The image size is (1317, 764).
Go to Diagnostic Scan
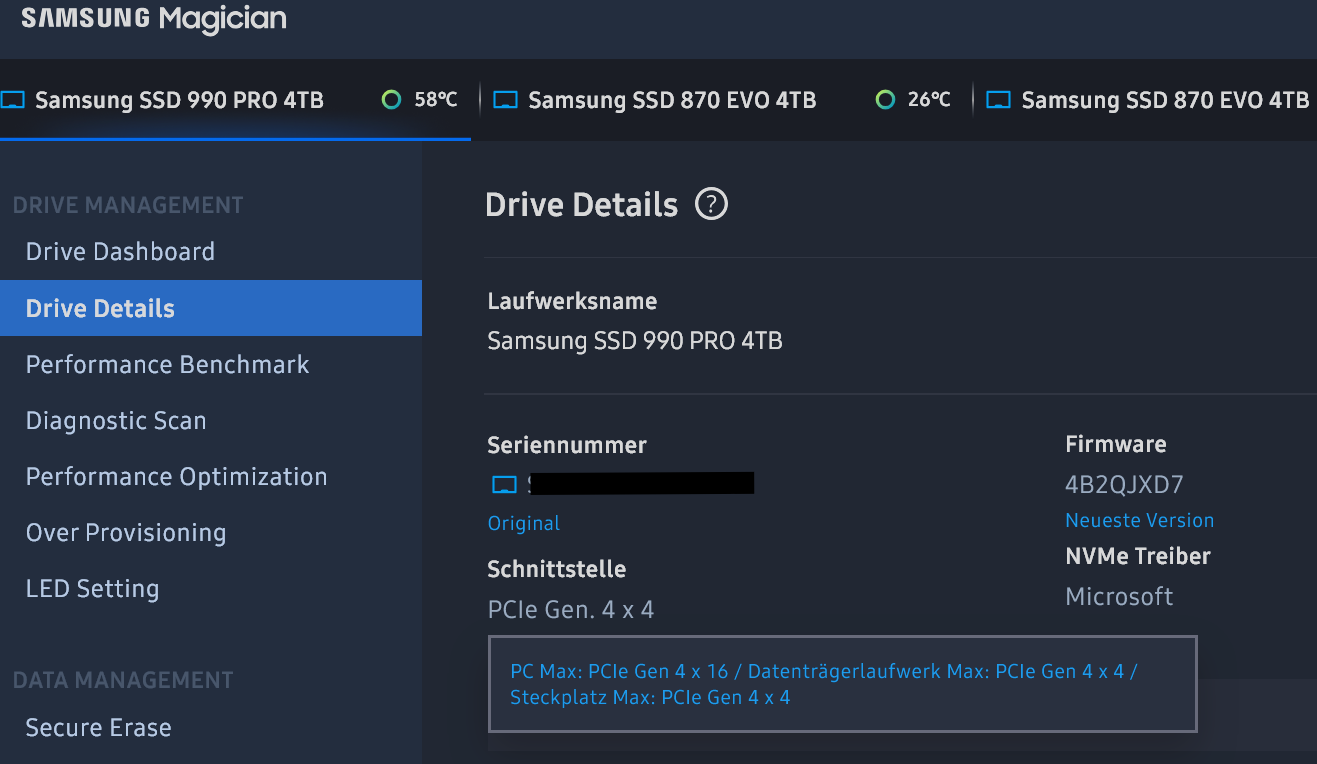(x=116, y=421)
